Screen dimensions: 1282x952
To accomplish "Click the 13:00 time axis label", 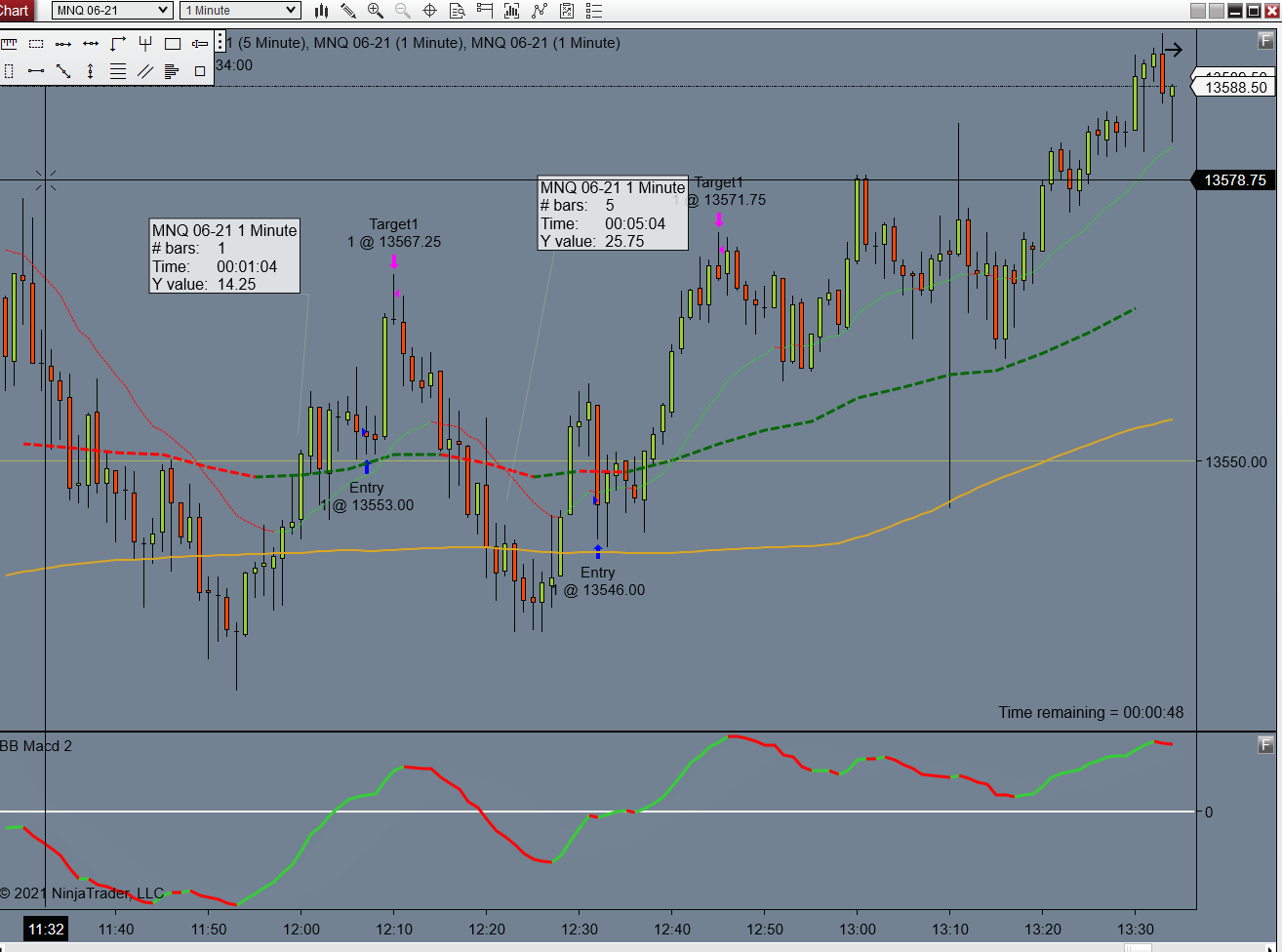I will (858, 928).
